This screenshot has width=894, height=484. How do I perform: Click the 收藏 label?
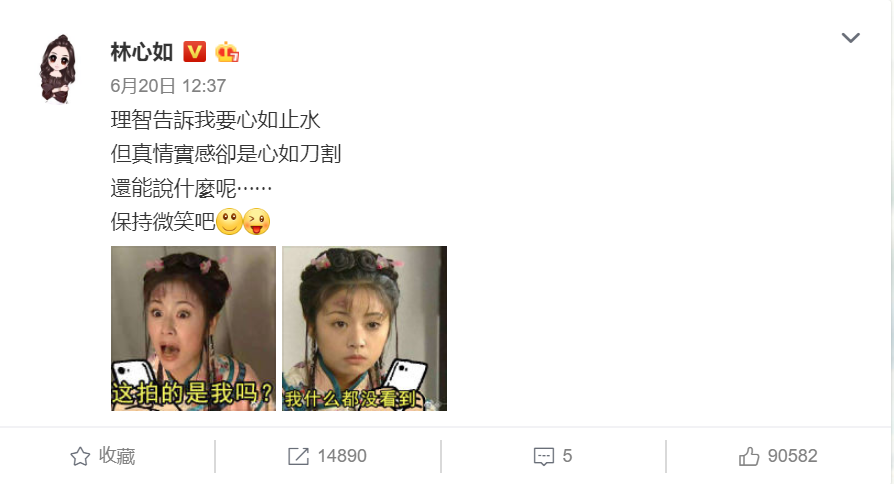click(x=117, y=456)
